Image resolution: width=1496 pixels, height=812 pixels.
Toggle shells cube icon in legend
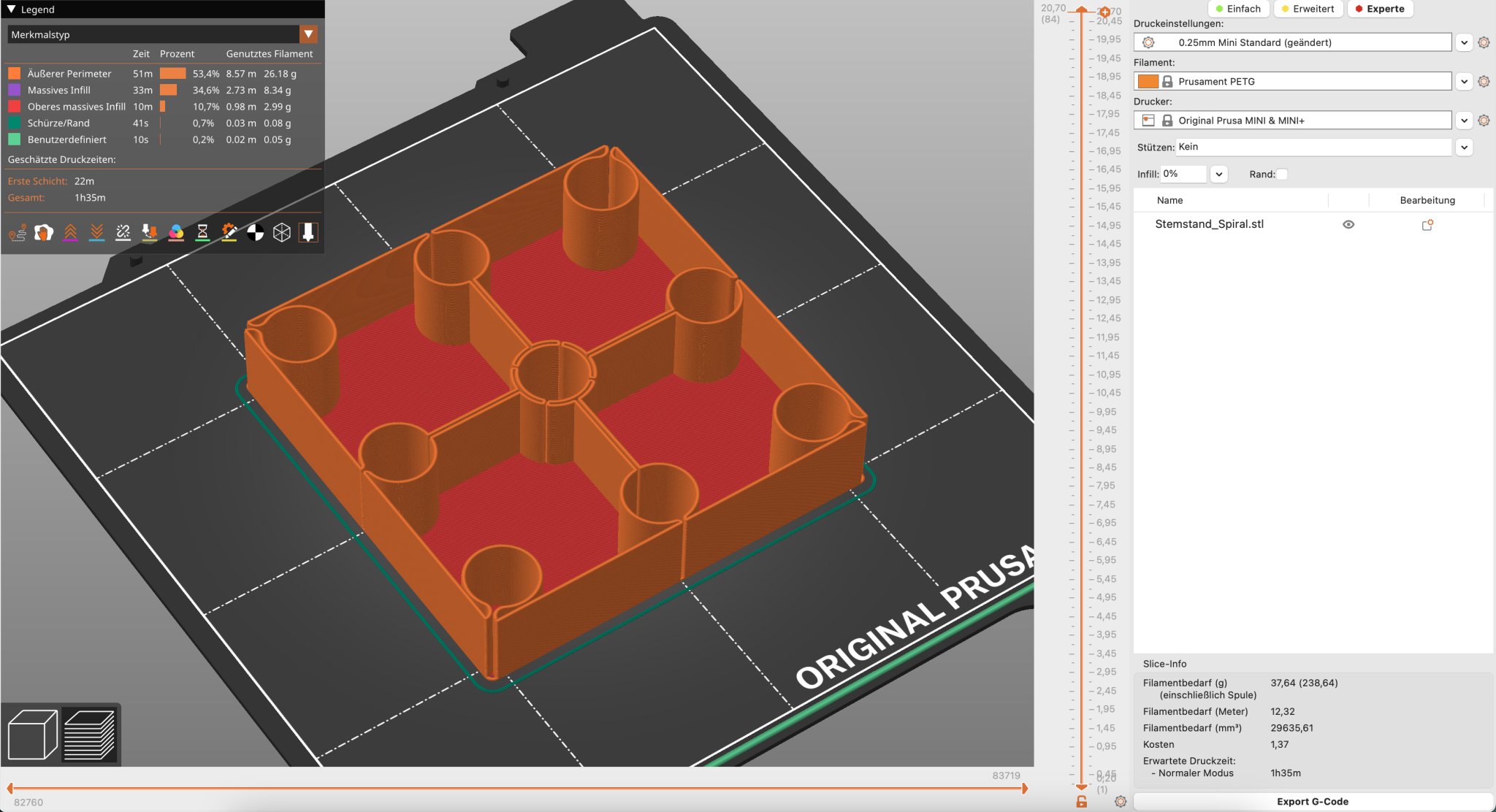281,233
